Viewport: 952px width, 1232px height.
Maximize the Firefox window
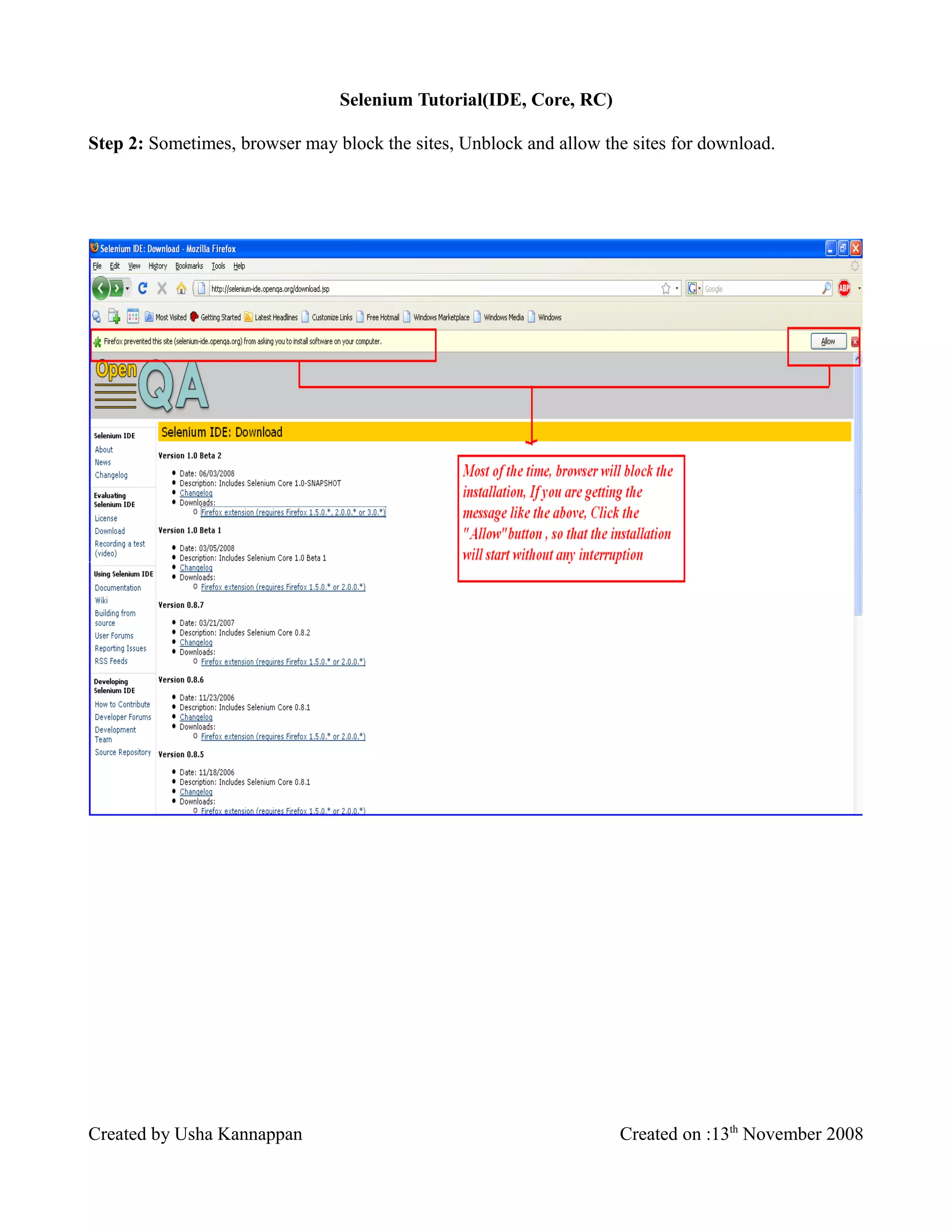click(843, 248)
